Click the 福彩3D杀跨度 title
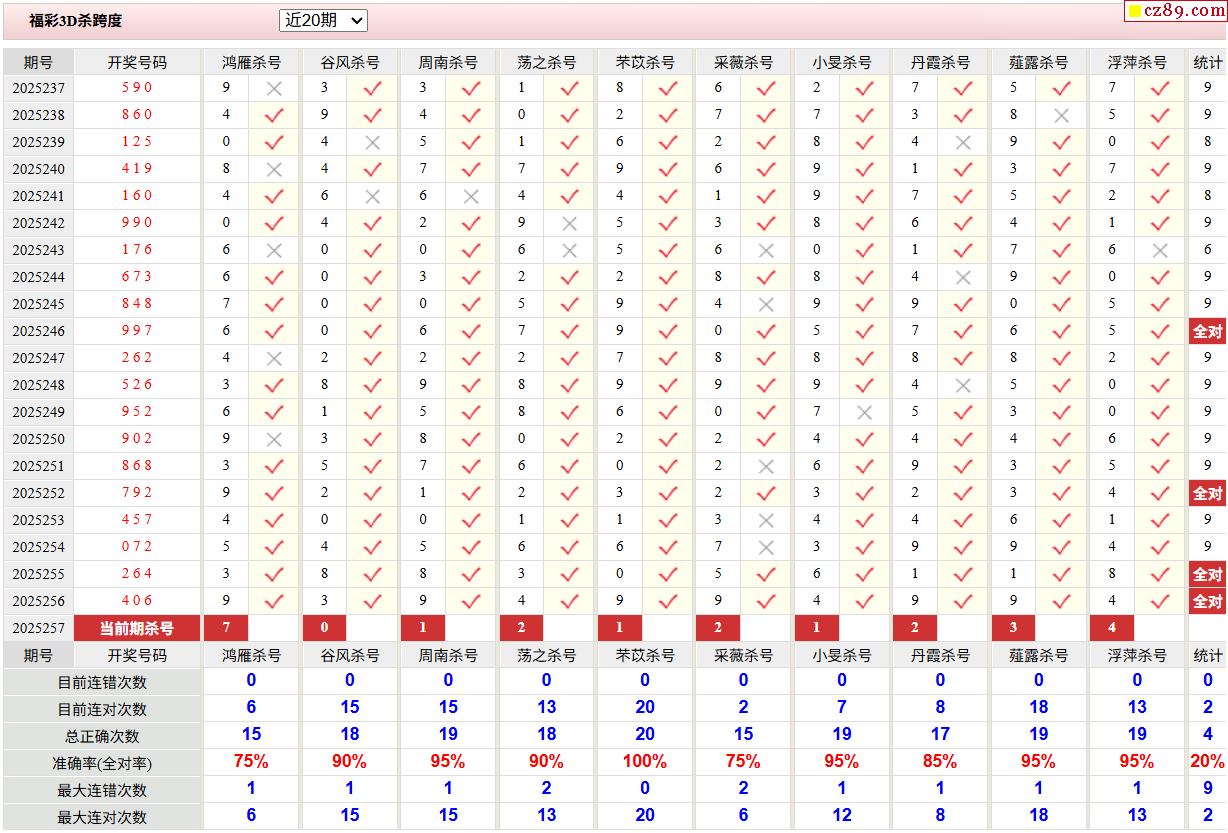This screenshot has height=833, width=1228. point(75,21)
